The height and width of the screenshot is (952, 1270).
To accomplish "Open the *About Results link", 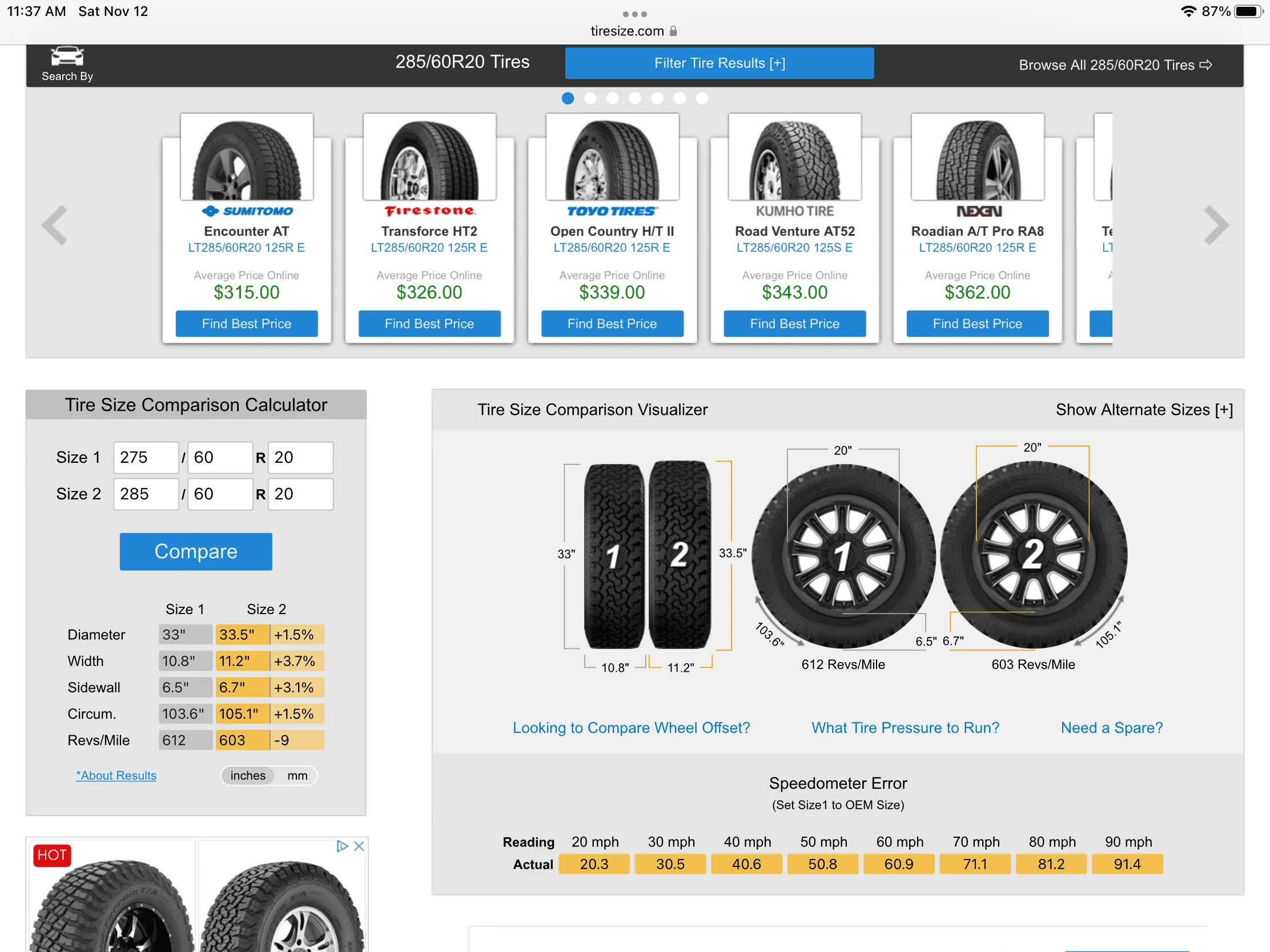I will point(116,775).
